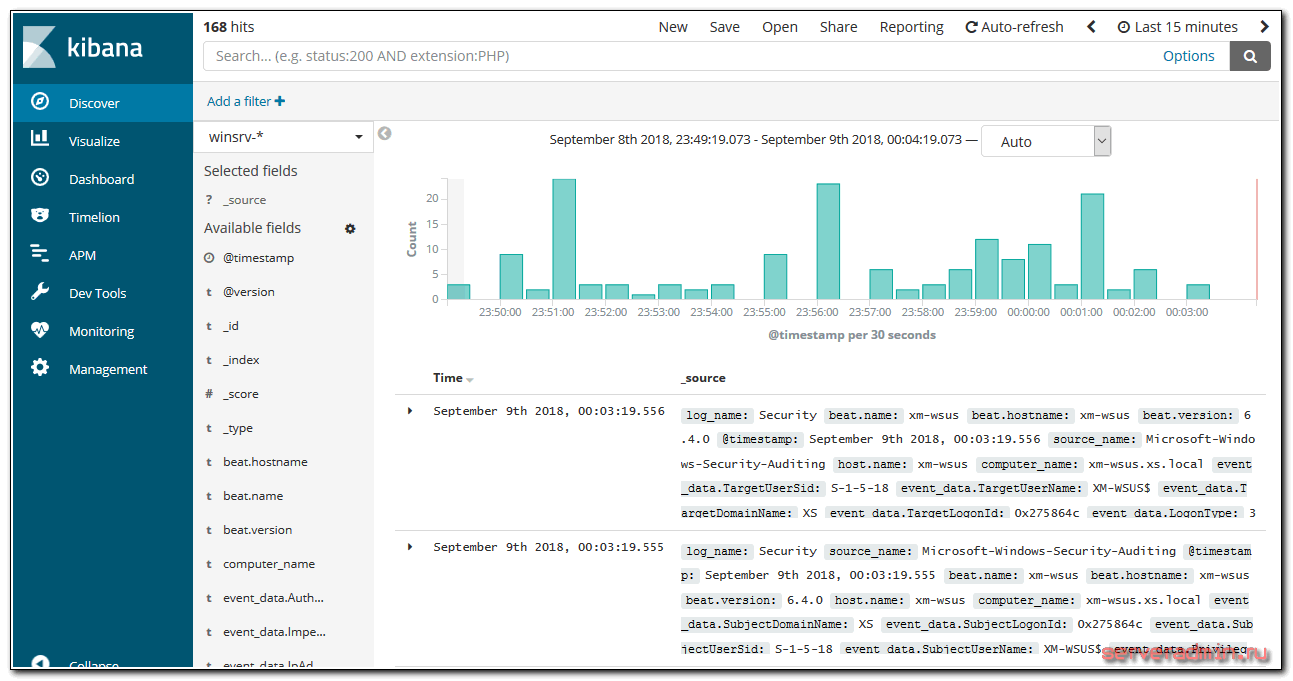Image resolution: width=1293 pixels, height=681 pixels.
Task: Click the search magnifier button
Action: 1250,56
